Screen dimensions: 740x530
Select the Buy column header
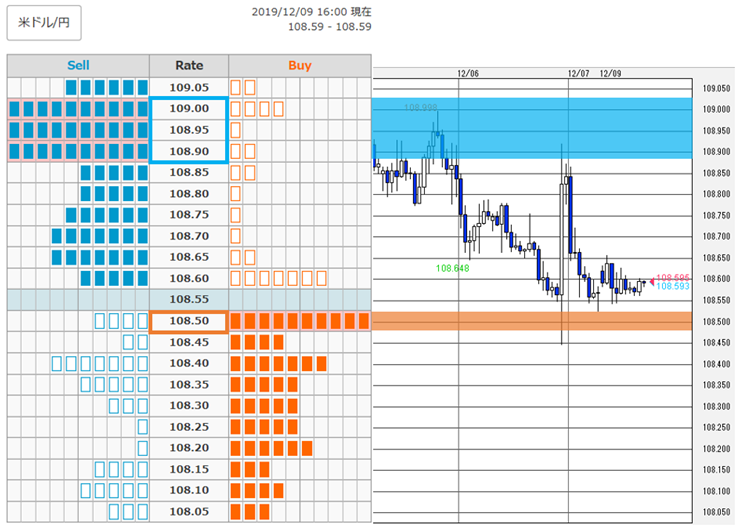pos(300,66)
